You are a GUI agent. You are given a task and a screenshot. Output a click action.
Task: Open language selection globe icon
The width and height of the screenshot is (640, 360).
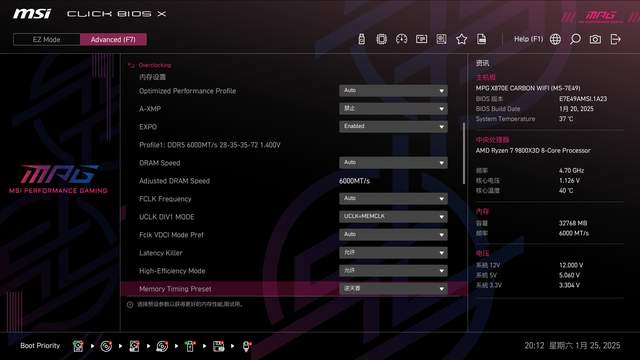(555, 39)
